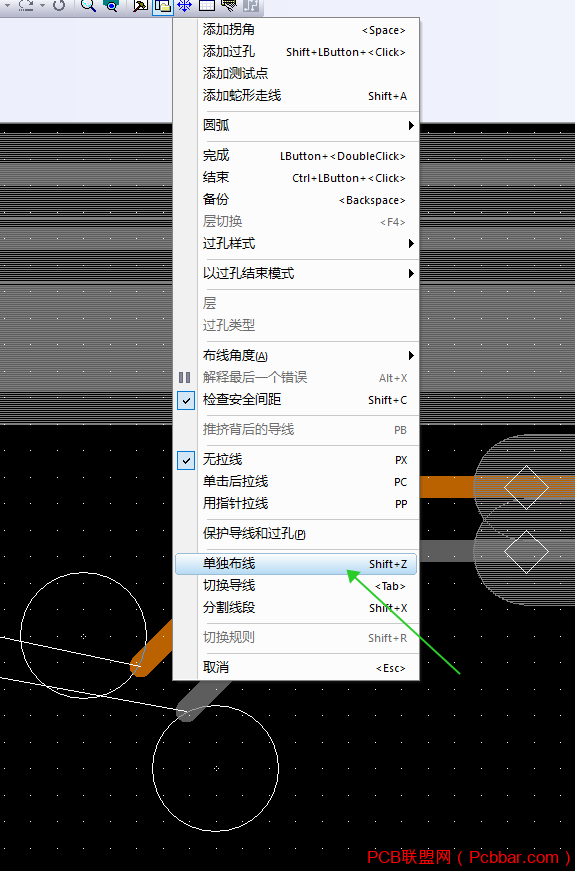Click the circular refresh arrow icon

click(x=59, y=6)
